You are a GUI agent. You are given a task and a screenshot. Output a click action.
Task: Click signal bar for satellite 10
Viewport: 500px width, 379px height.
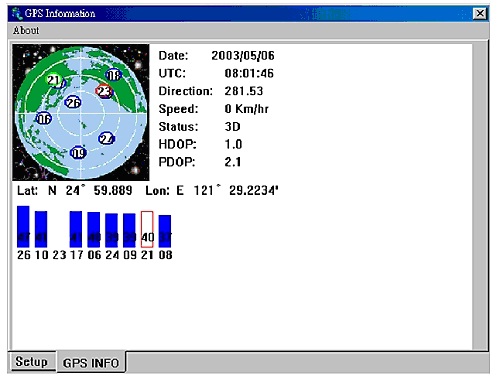[41, 229]
